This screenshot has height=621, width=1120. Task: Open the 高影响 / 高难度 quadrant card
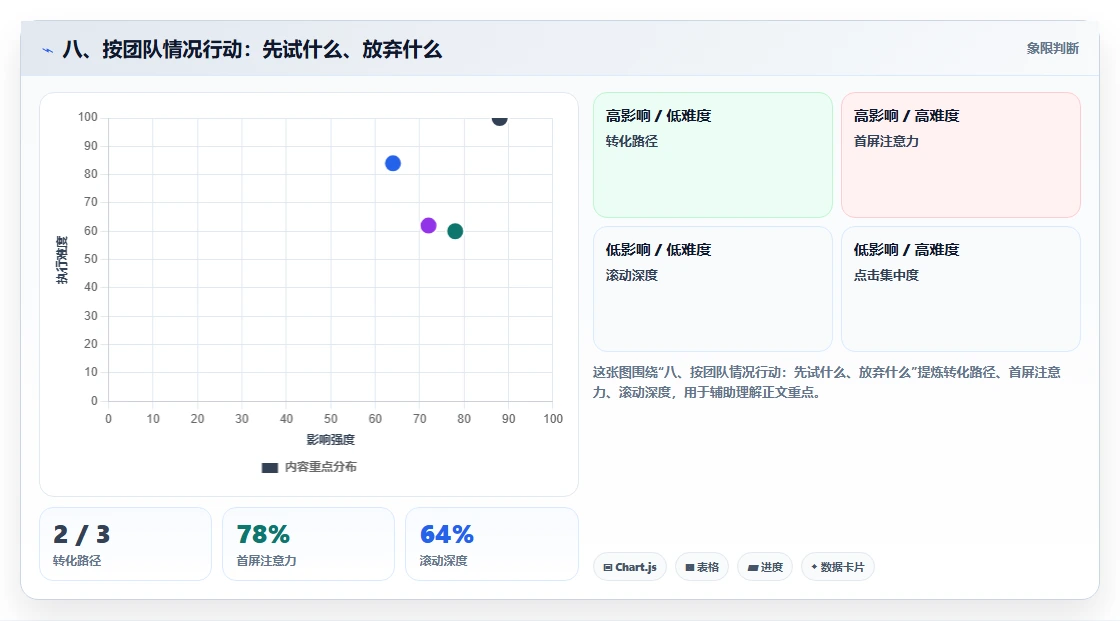(x=961, y=155)
